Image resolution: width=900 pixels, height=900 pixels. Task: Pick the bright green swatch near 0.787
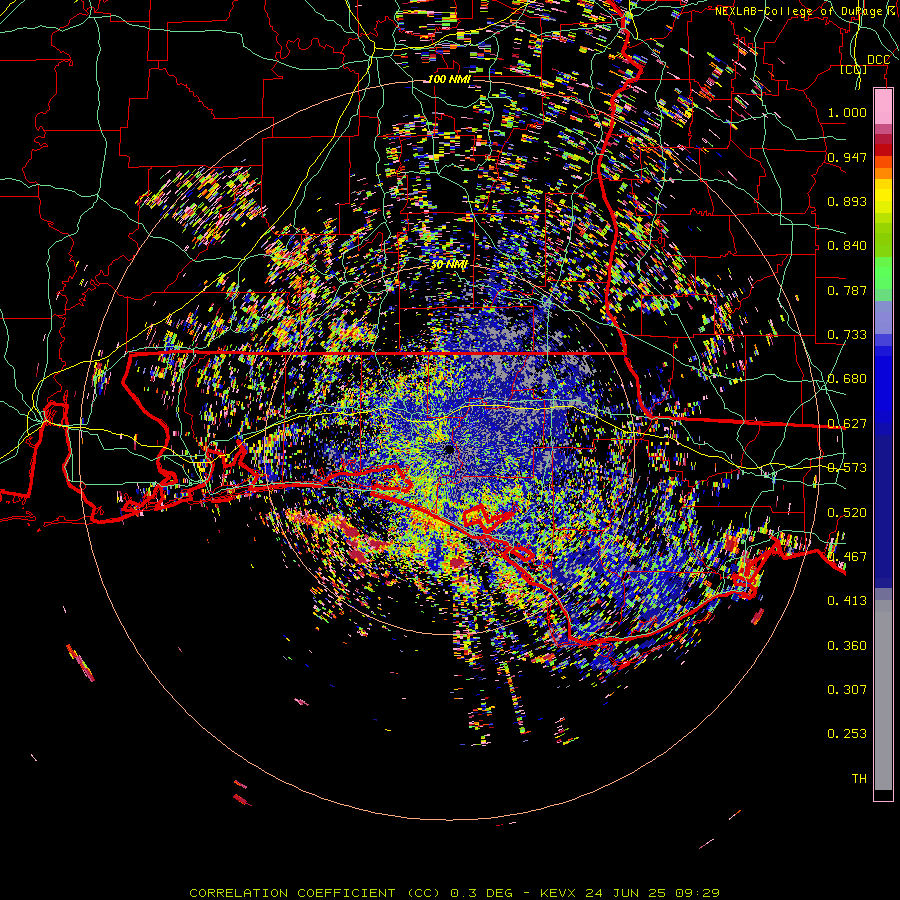(x=883, y=274)
